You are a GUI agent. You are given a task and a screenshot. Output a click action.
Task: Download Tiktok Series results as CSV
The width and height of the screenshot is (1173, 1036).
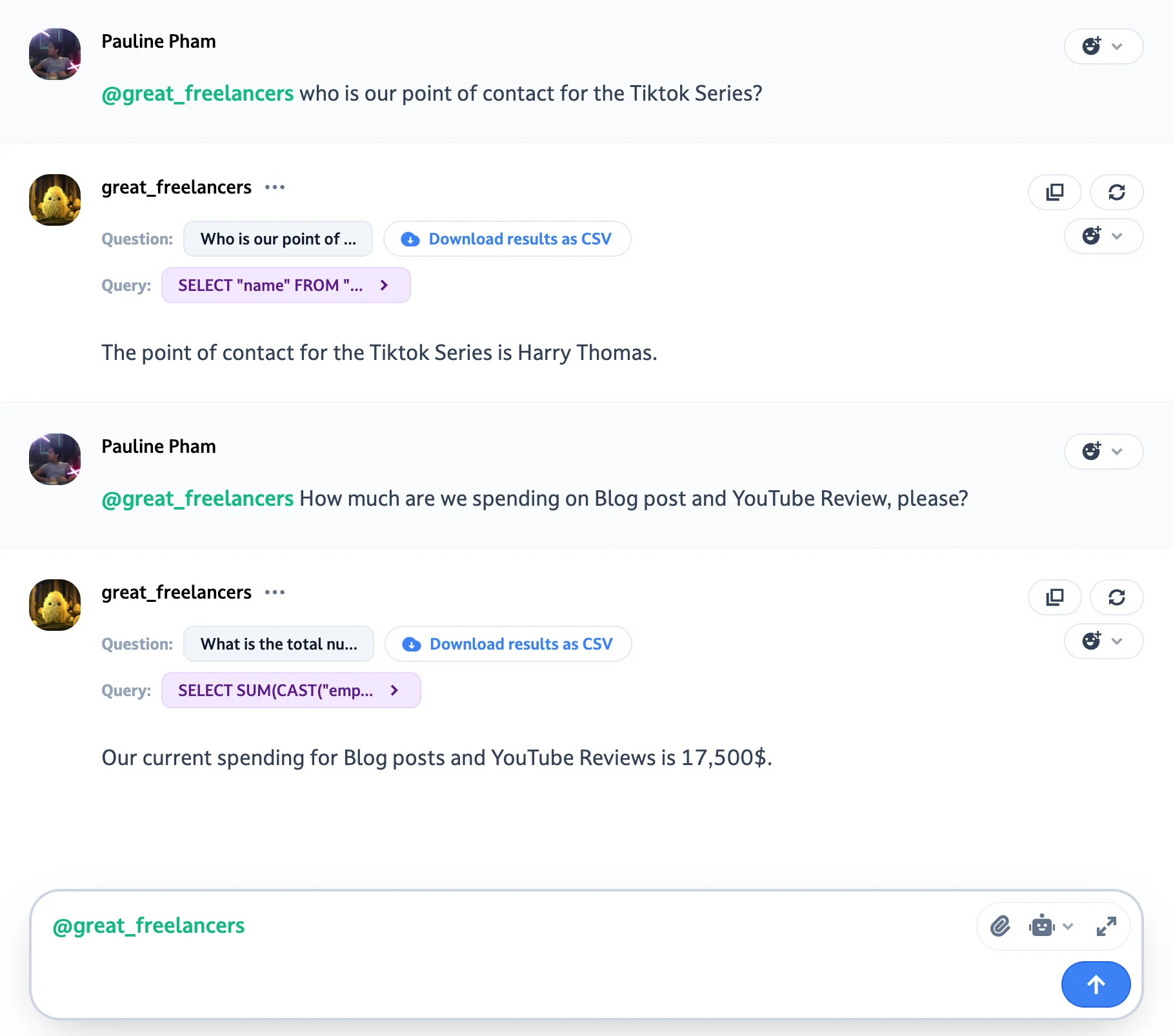pos(507,239)
